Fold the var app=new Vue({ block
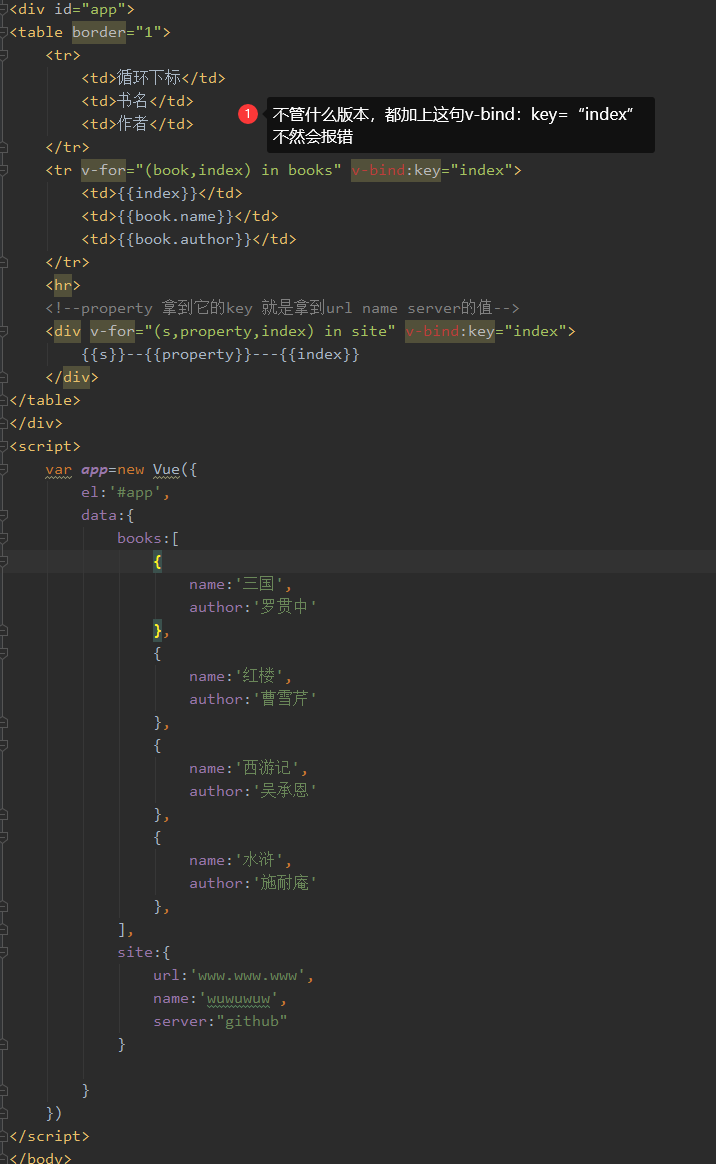The image size is (716, 1164). [x=4, y=469]
